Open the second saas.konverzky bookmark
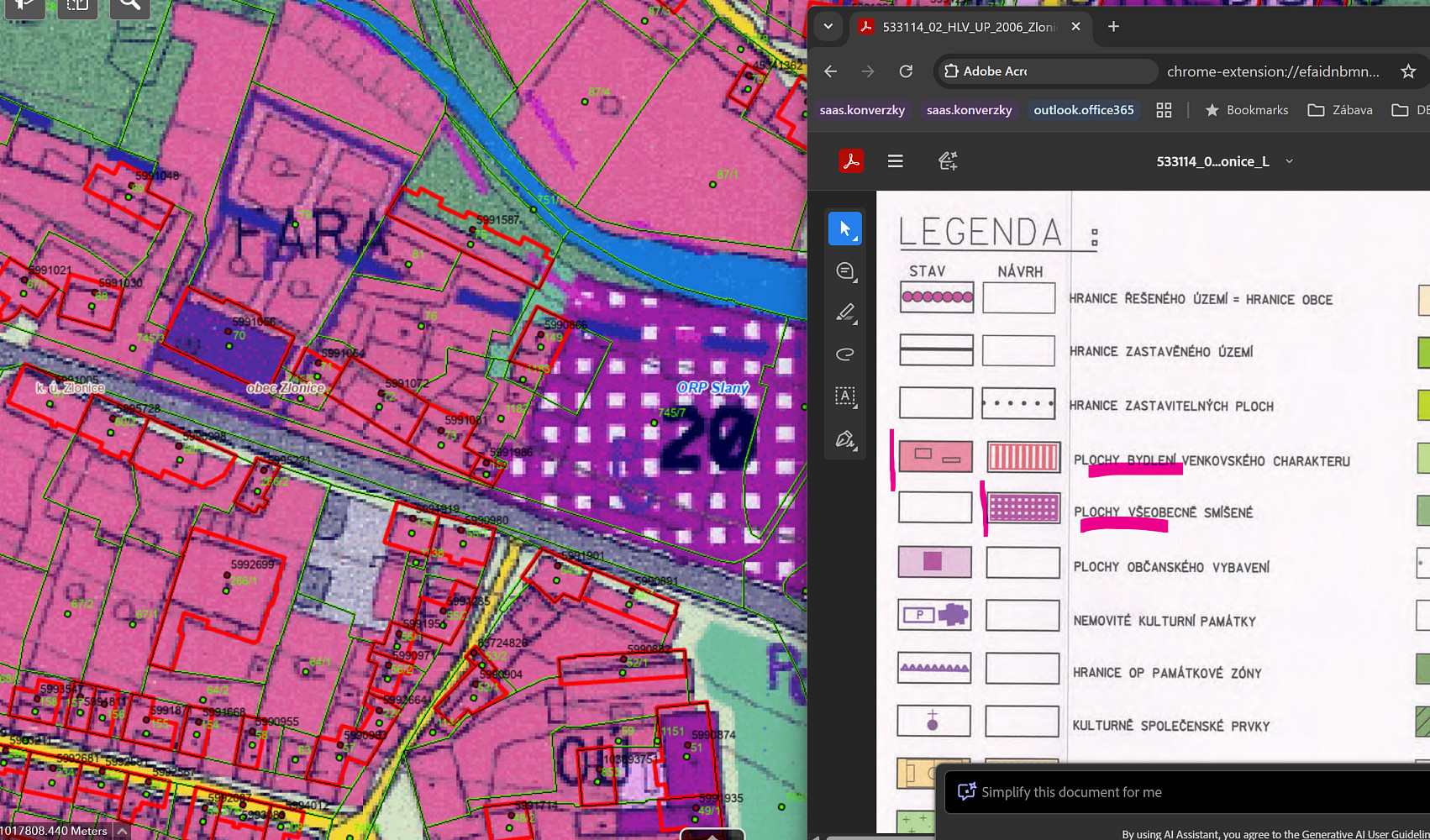 969,110
